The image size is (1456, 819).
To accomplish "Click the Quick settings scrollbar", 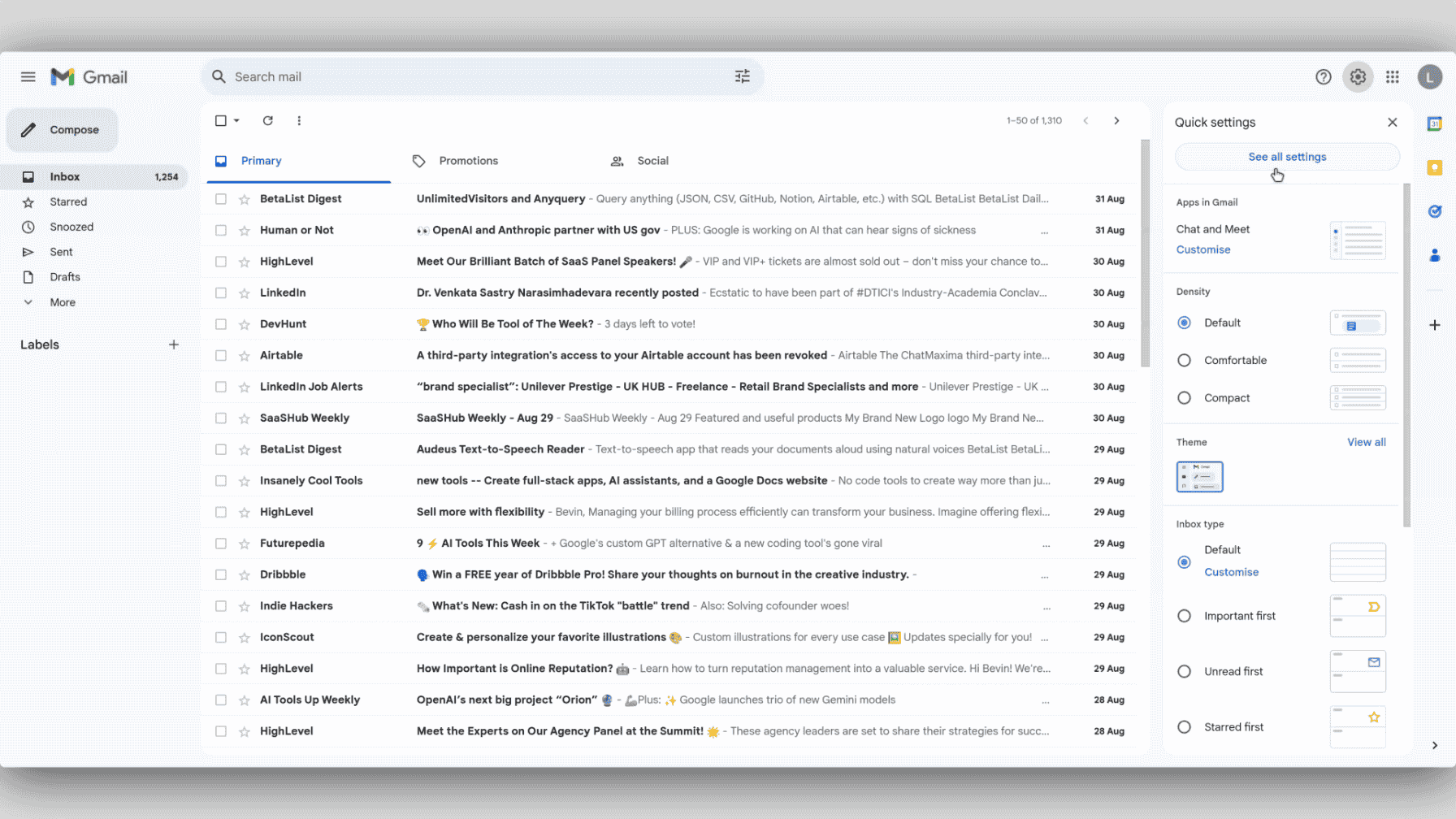I will [1406, 355].
